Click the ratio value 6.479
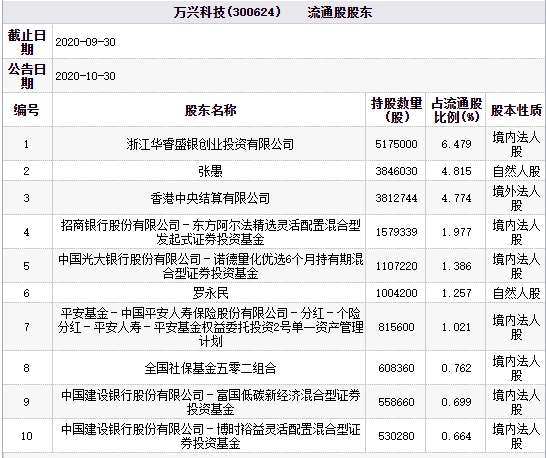546x458 pixels. pyautogui.click(x=456, y=144)
